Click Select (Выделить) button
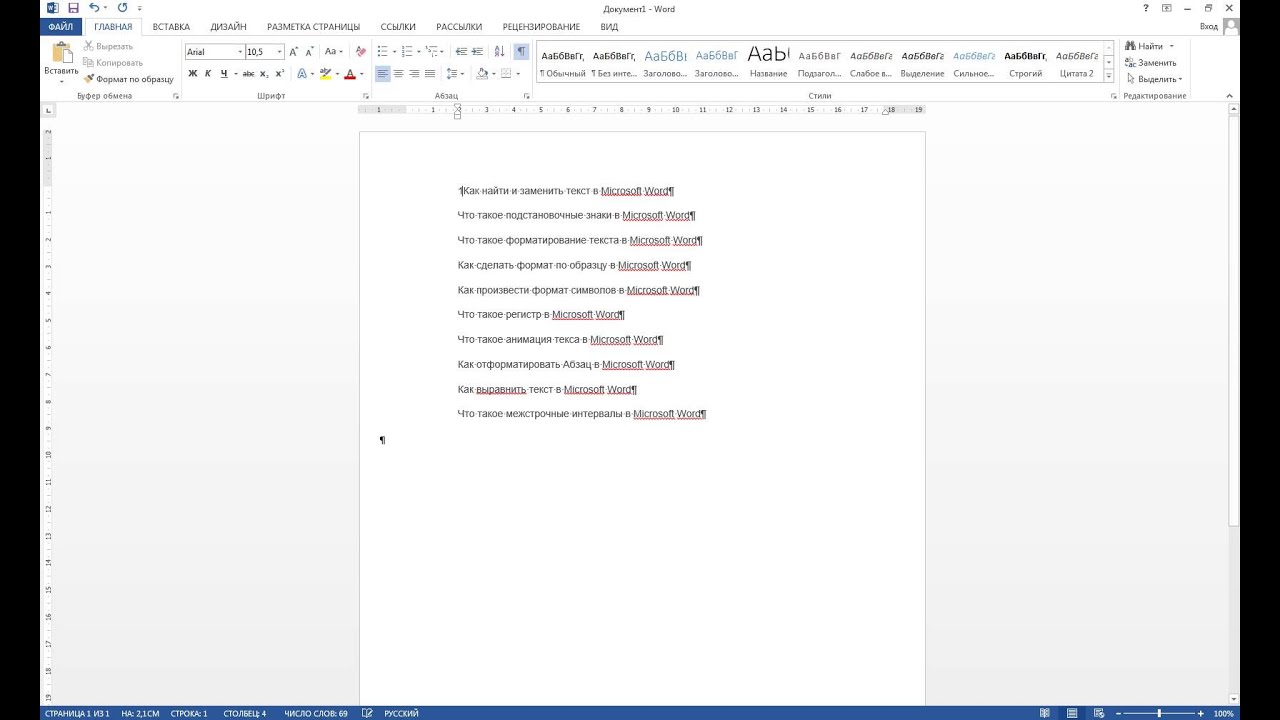The image size is (1280, 720). point(1154,79)
